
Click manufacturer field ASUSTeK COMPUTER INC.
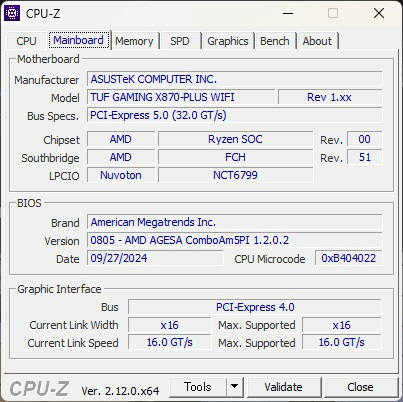pyautogui.click(x=234, y=79)
